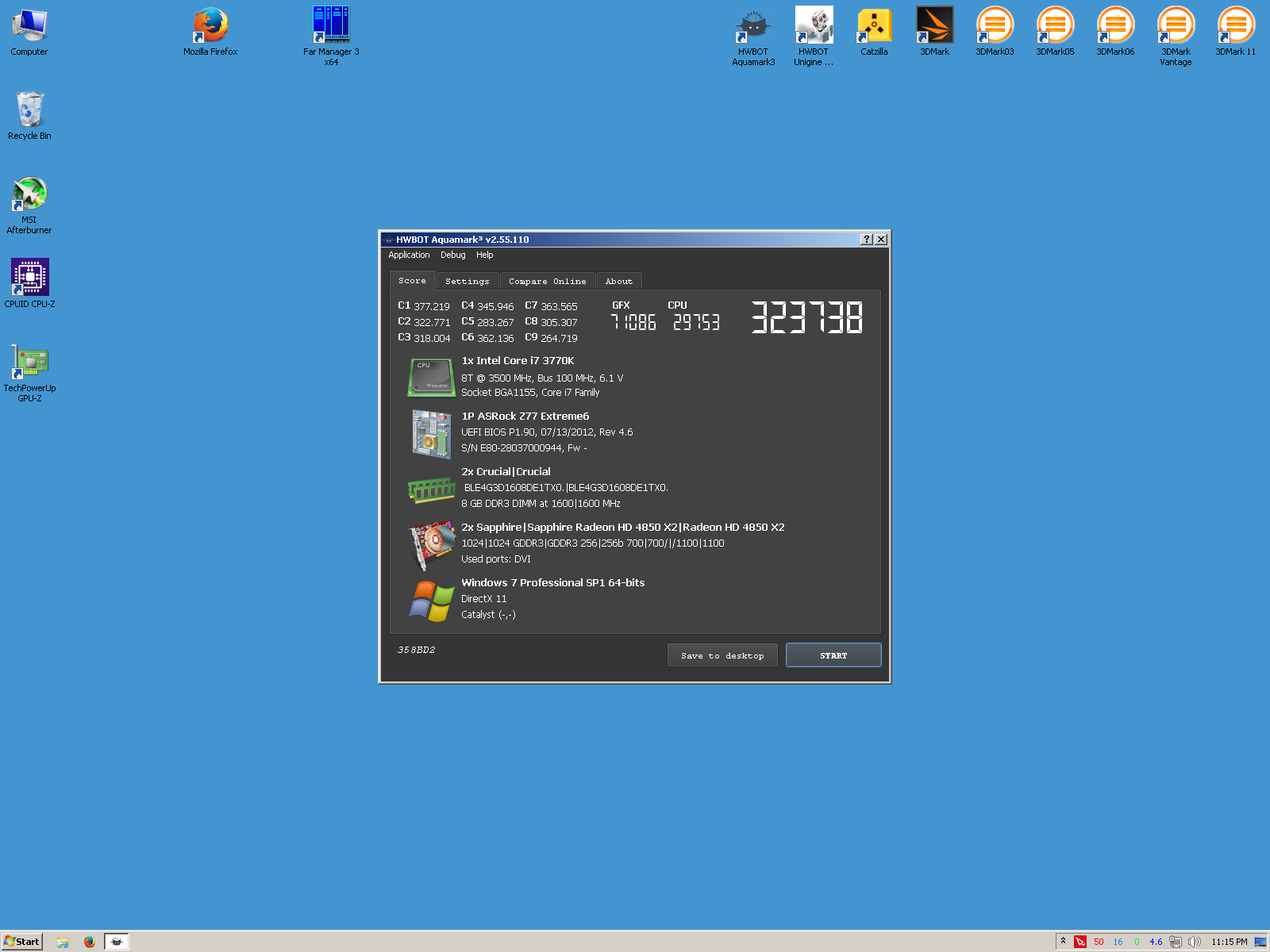Viewport: 1270px width, 952px height.
Task: Click Save to desktop button
Action: click(x=722, y=655)
